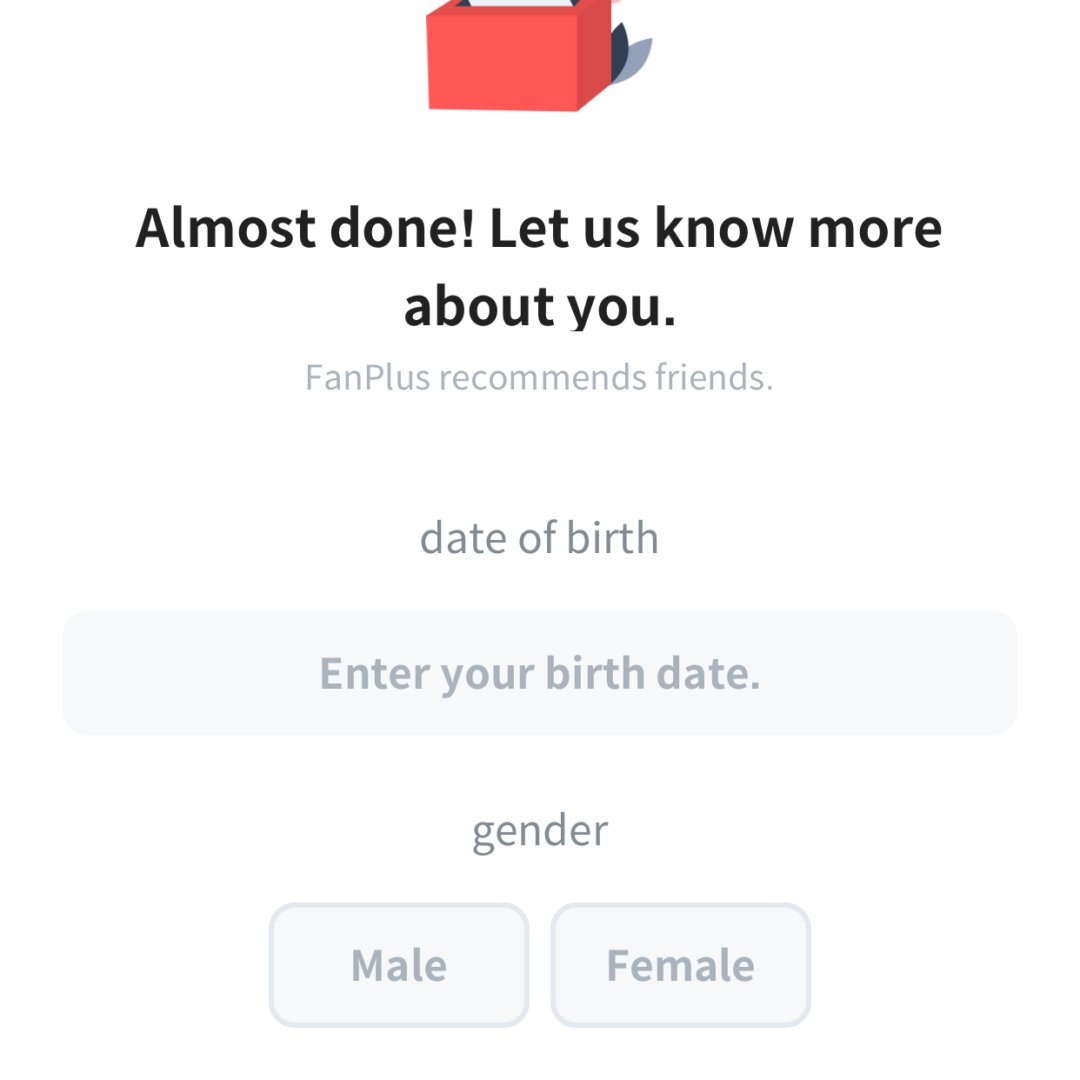Image resolution: width=1080 pixels, height=1080 pixels.
Task: Click the "gender" label
Action: (x=540, y=830)
